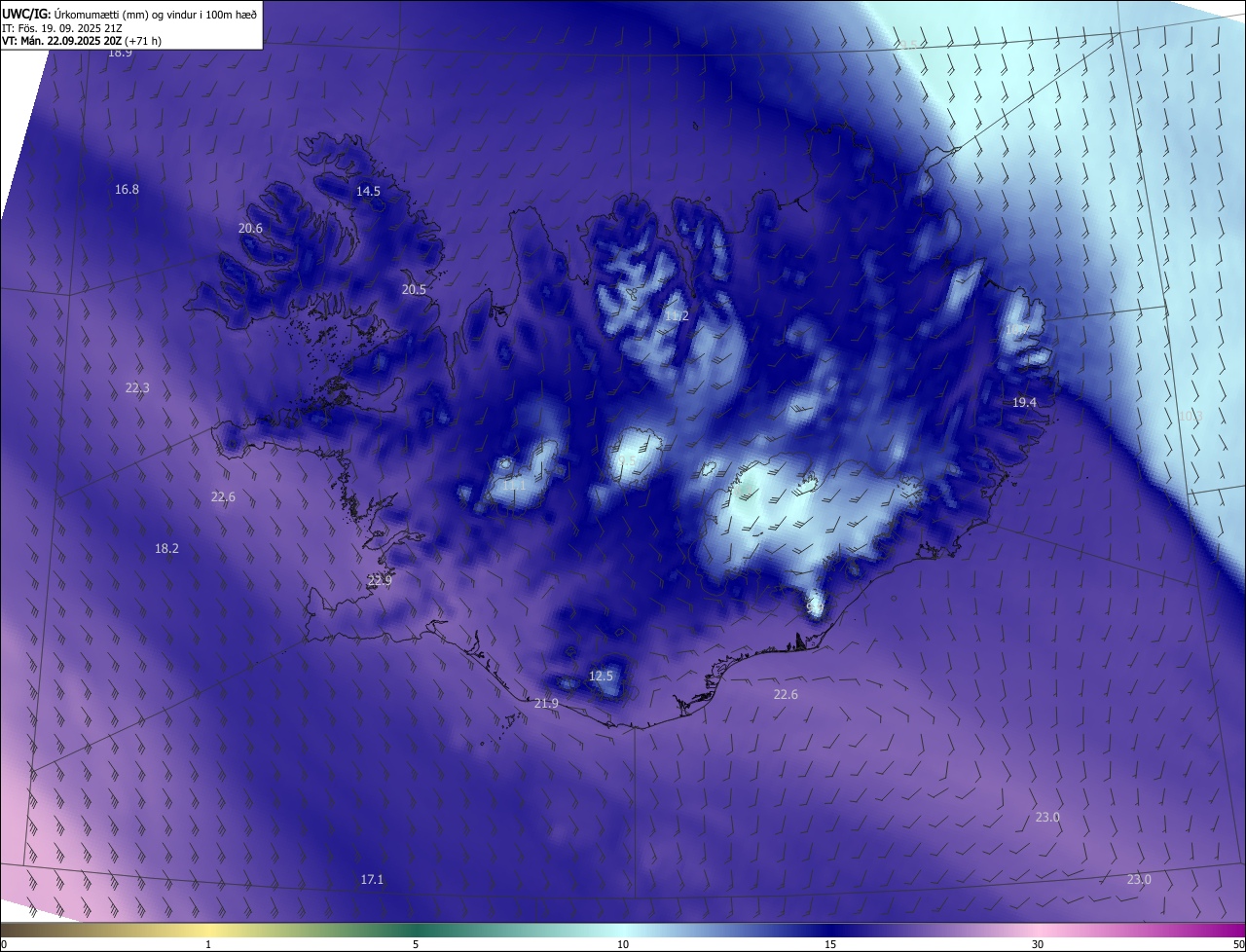The height and width of the screenshot is (952, 1246).
Task: Click the 22.6 value off the west coast
Action: pos(223,497)
